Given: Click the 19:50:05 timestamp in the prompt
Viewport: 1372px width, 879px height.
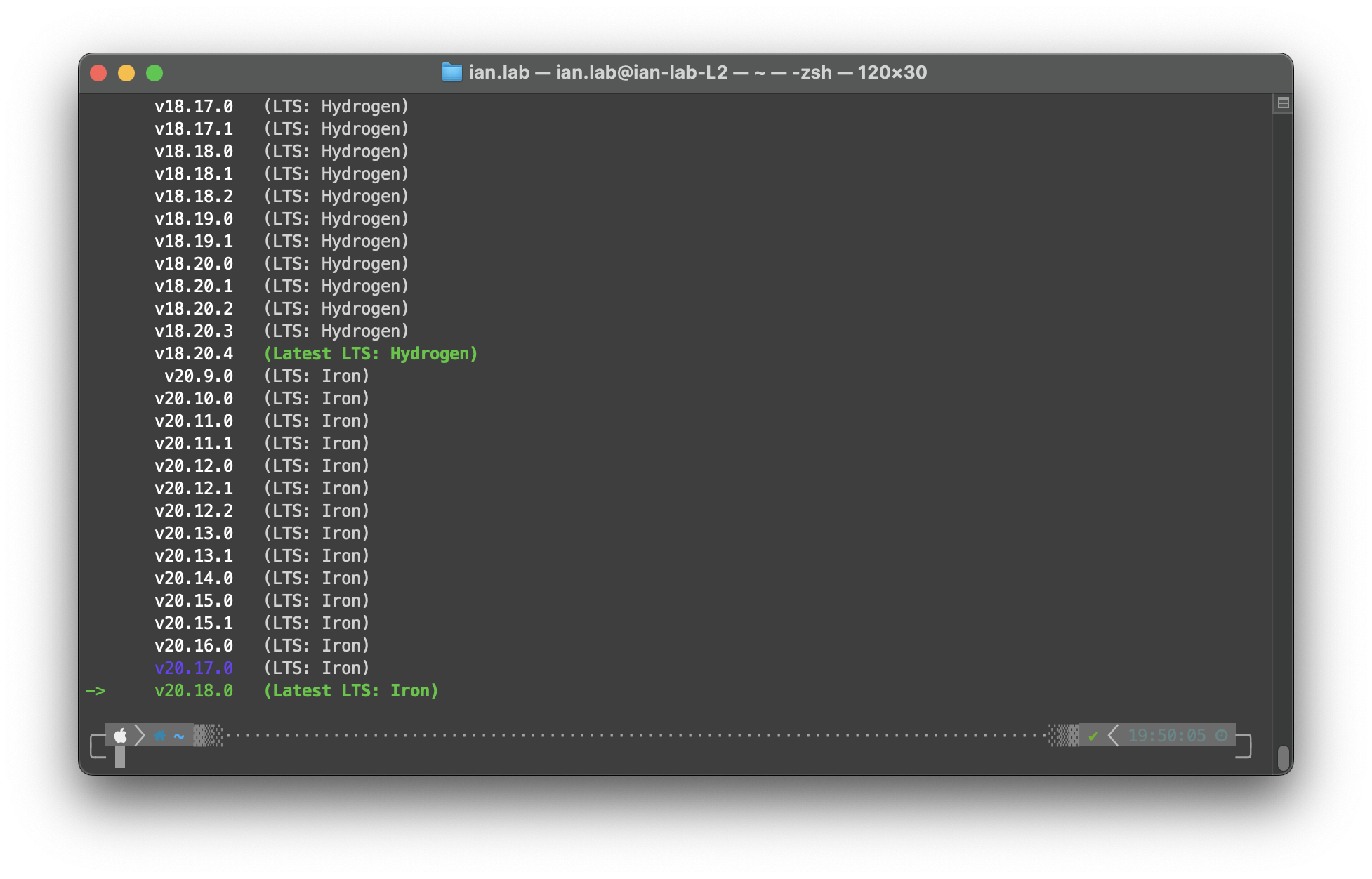Looking at the screenshot, I should tap(1166, 735).
